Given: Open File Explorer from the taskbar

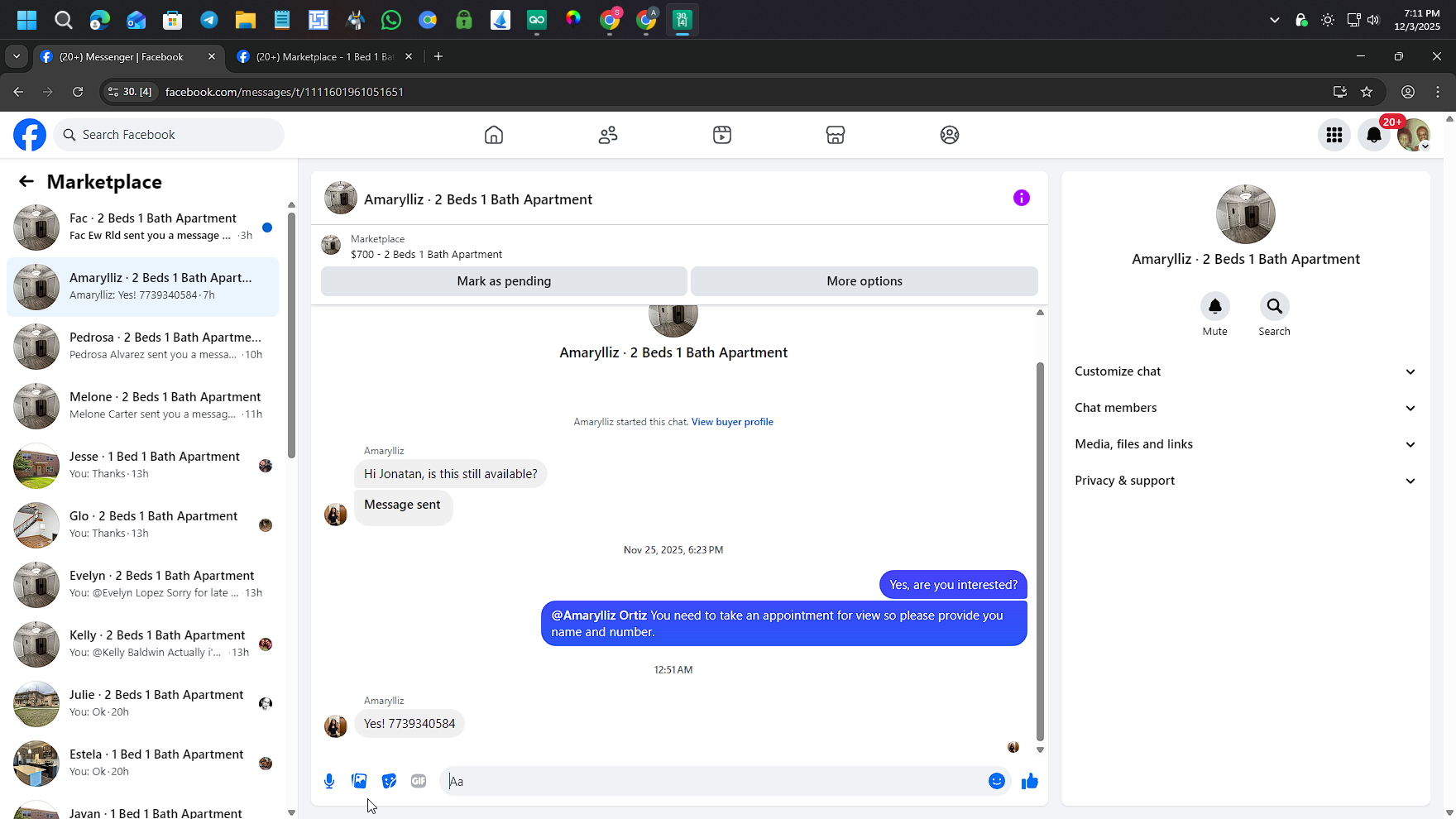Looking at the screenshot, I should tap(246, 20).
